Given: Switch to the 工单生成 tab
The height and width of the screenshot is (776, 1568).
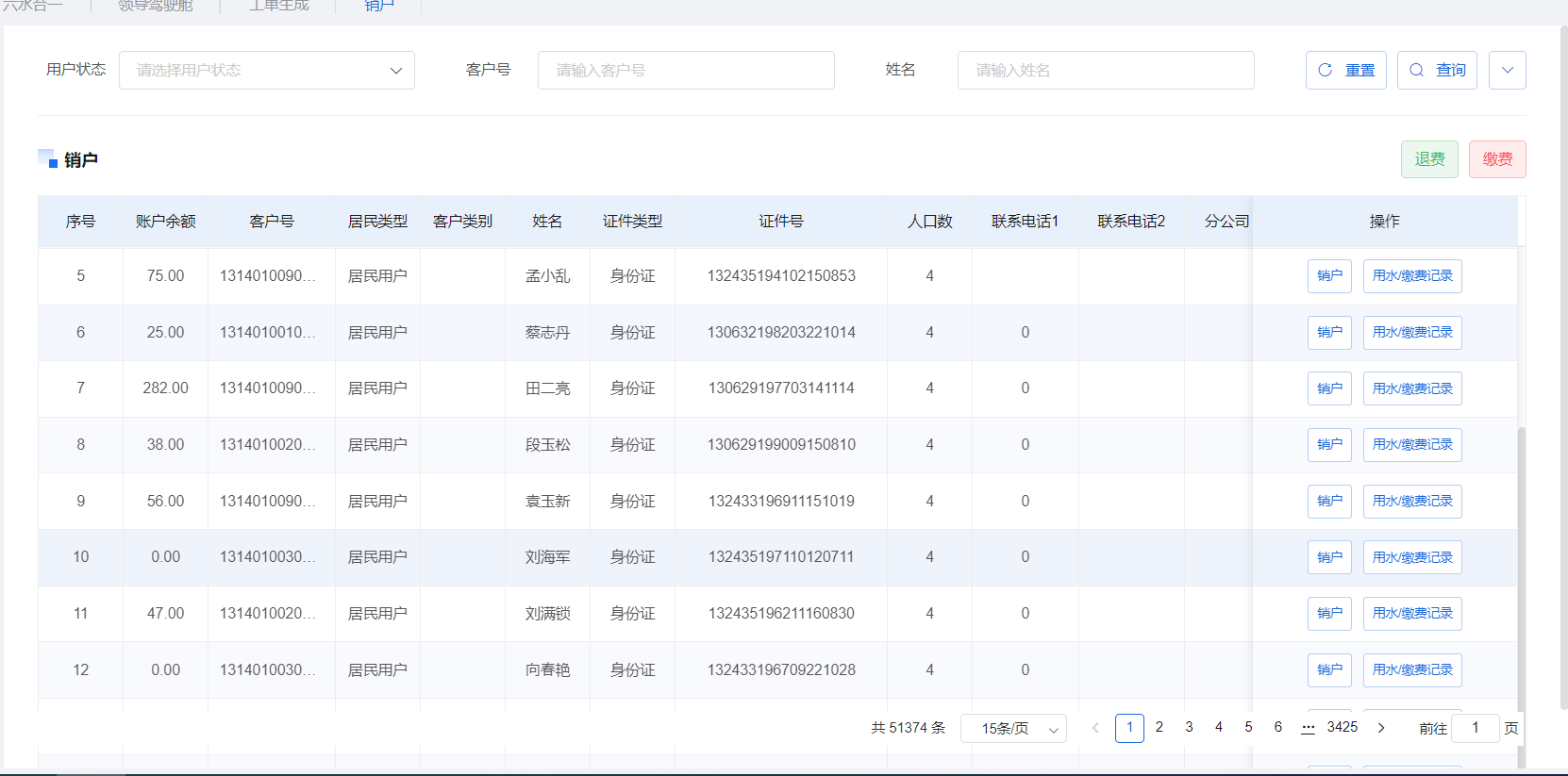Looking at the screenshot, I should click(x=278, y=6).
